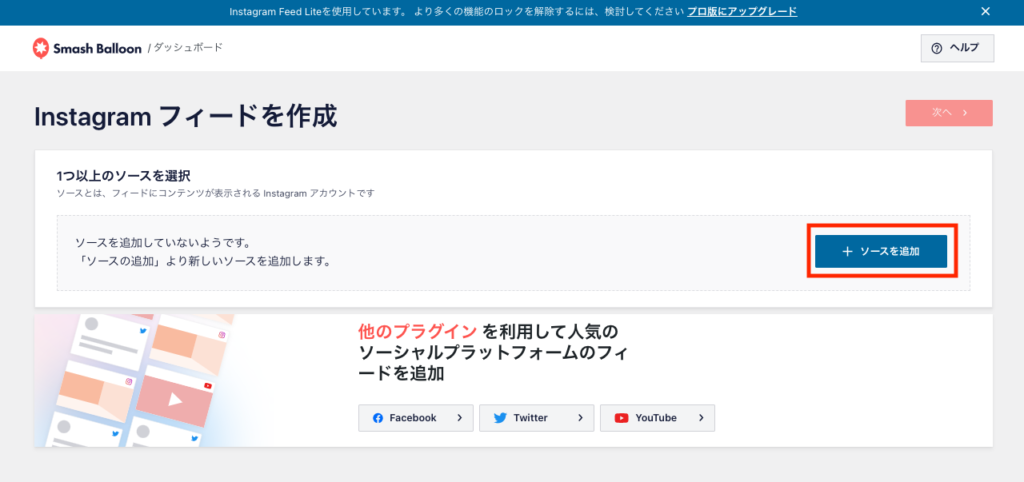Open the ヘルプ help button
The image size is (1024, 482).
tap(957, 48)
